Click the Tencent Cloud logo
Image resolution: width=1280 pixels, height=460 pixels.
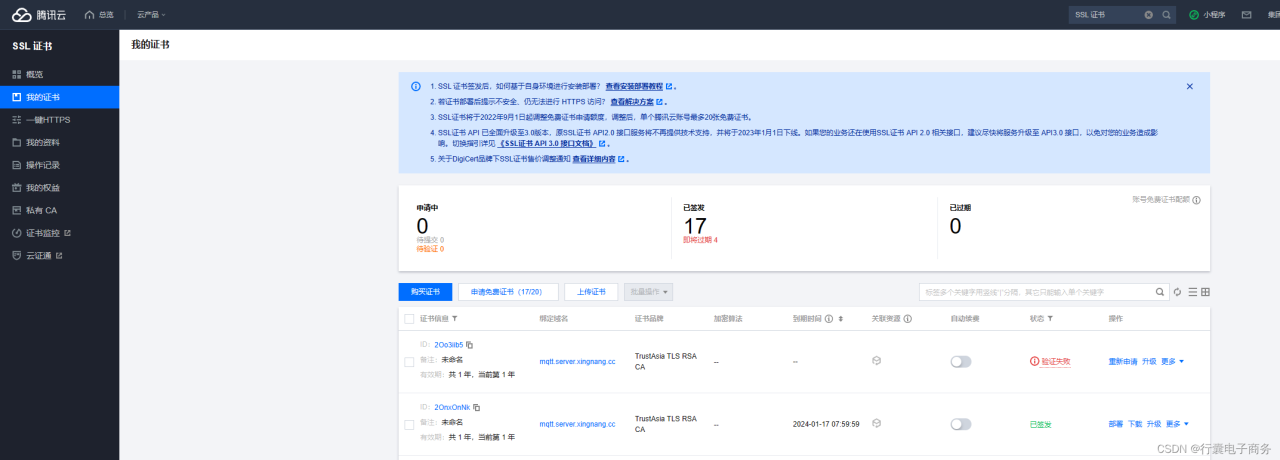click(37, 15)
